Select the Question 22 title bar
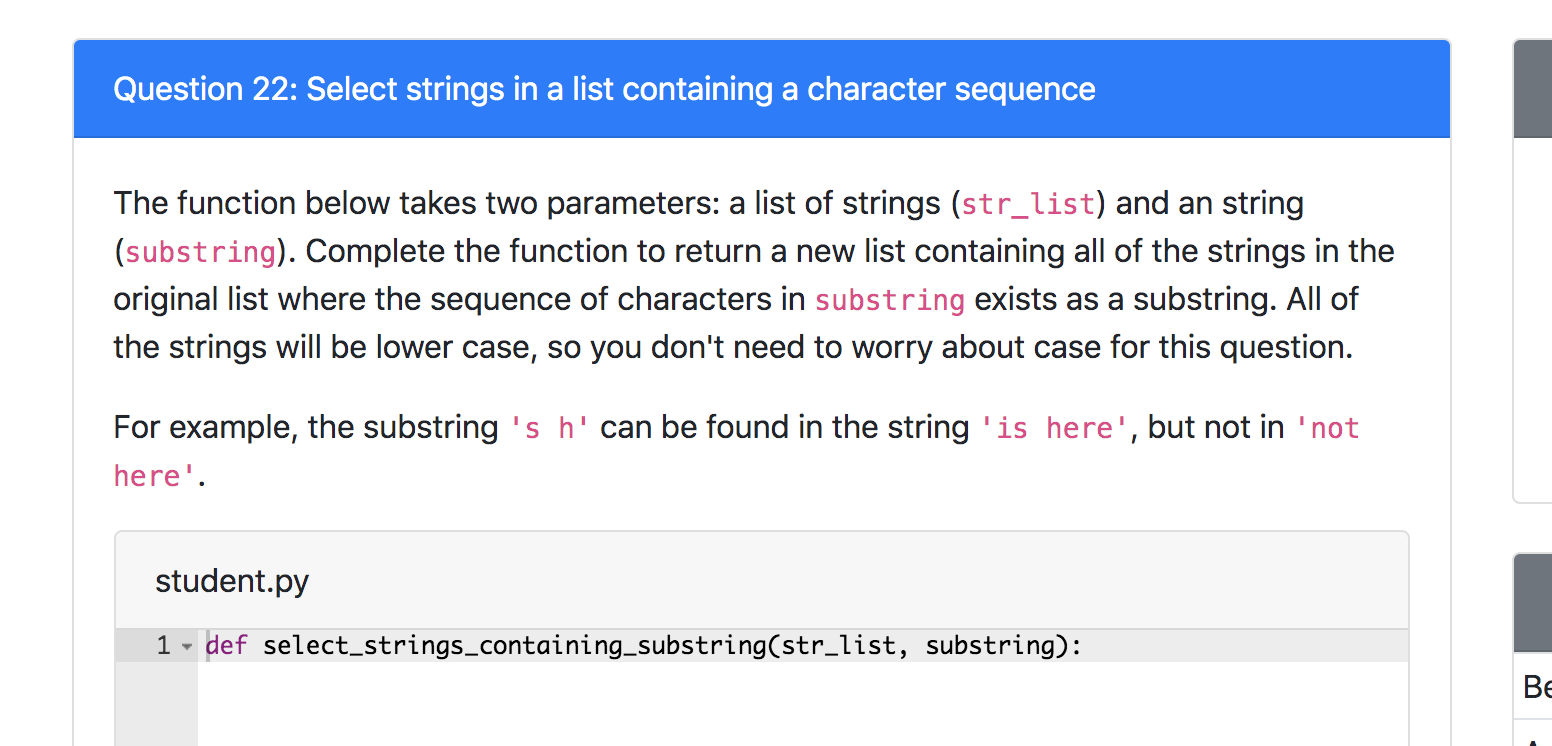Image resolution: width=1552 pixels, height=746 pixels. pos(604,89)
